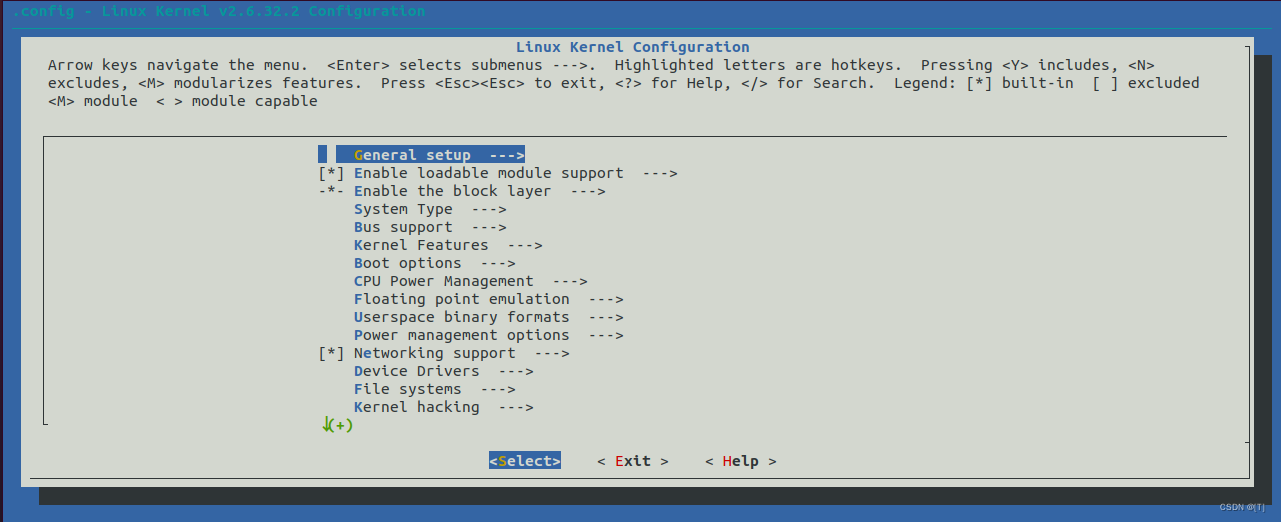1281x522 pixels.
Task: Click the arrow after Bus support
Action: 489,227
